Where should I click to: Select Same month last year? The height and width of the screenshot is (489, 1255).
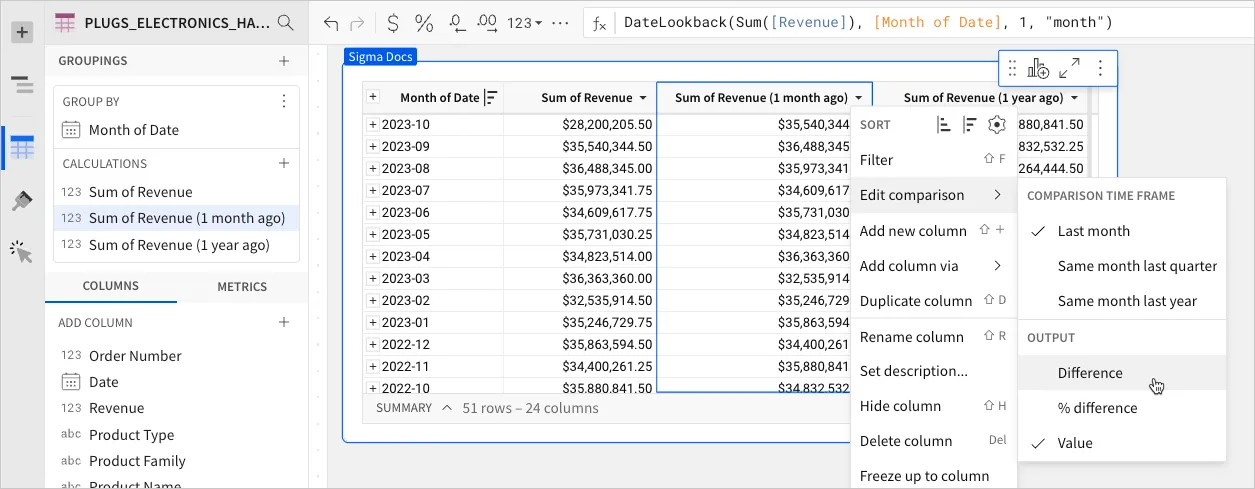[1122, 301]
